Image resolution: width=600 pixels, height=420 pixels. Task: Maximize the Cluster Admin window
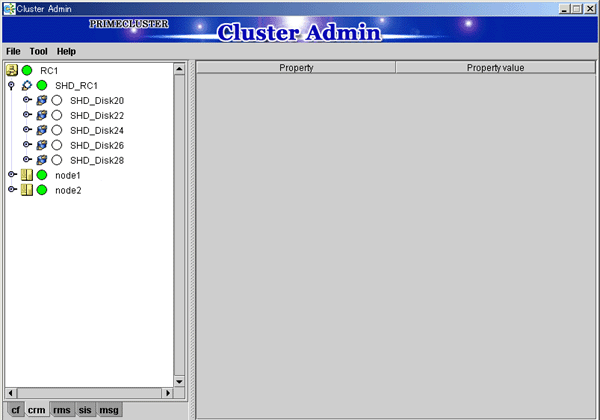577,9
